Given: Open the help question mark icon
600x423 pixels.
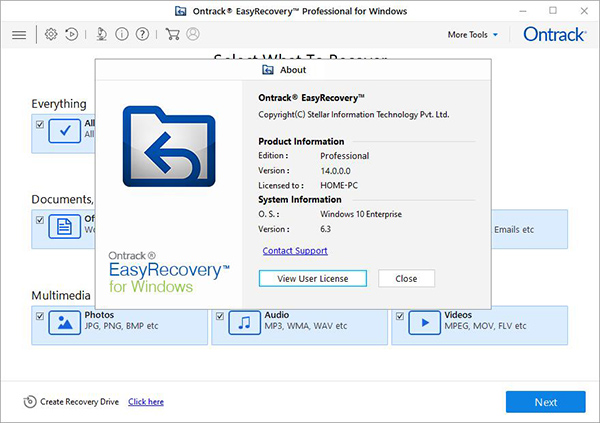Looking at the screenshot, I should click(142, 34).
